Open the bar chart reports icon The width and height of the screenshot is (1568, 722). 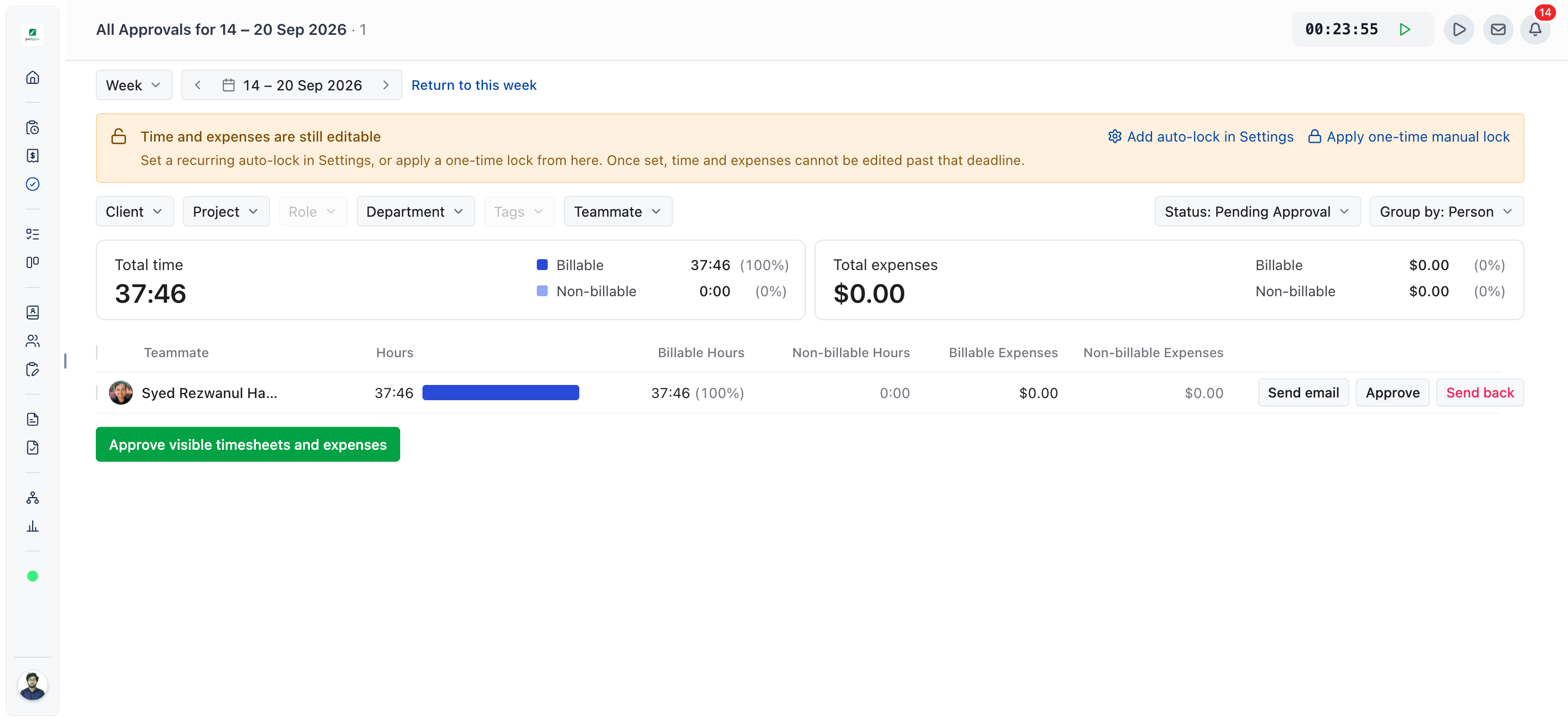(x=32, y=526)
